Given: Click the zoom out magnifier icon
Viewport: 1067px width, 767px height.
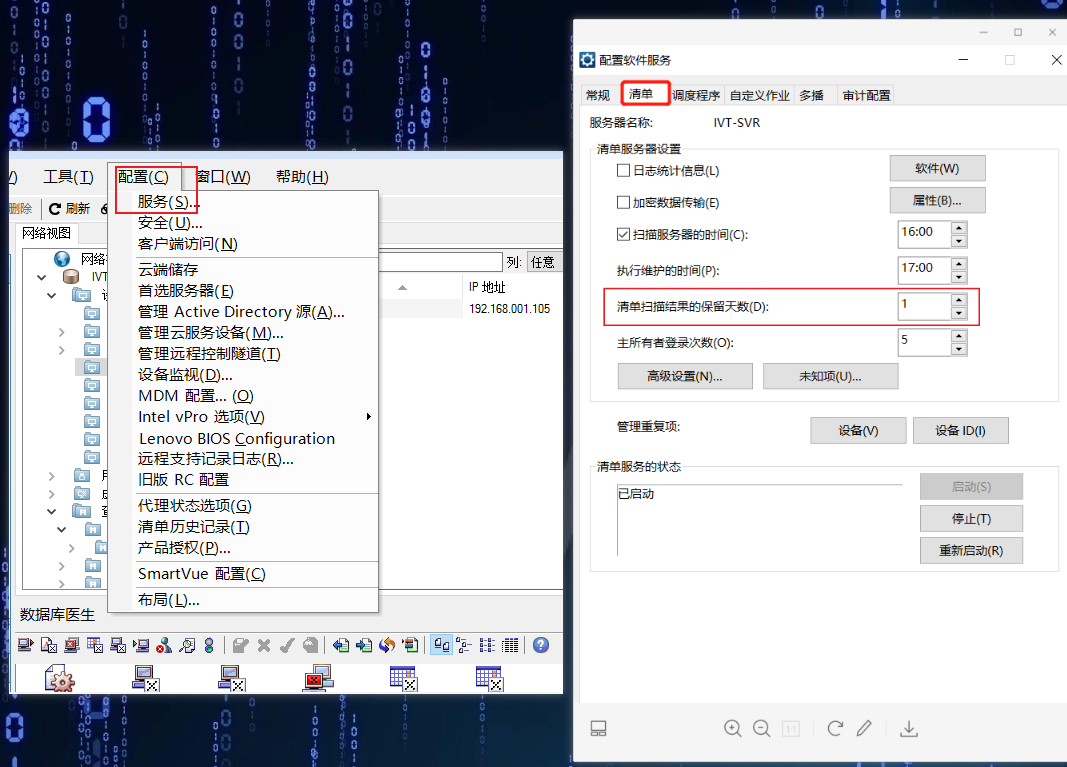Looking at the screenshot, I should (x=761, y=728).
